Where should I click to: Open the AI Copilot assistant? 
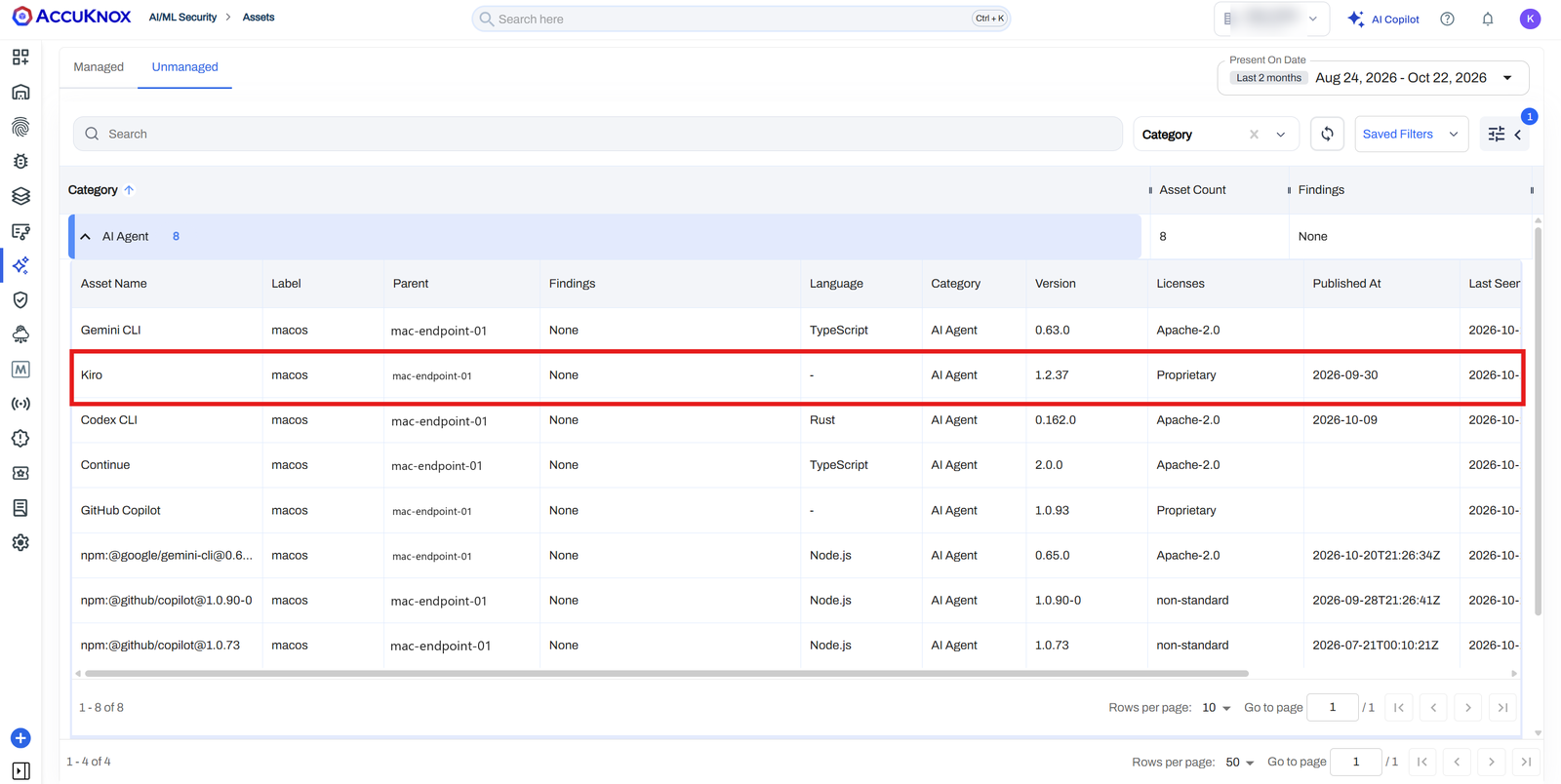(1383, 20)
